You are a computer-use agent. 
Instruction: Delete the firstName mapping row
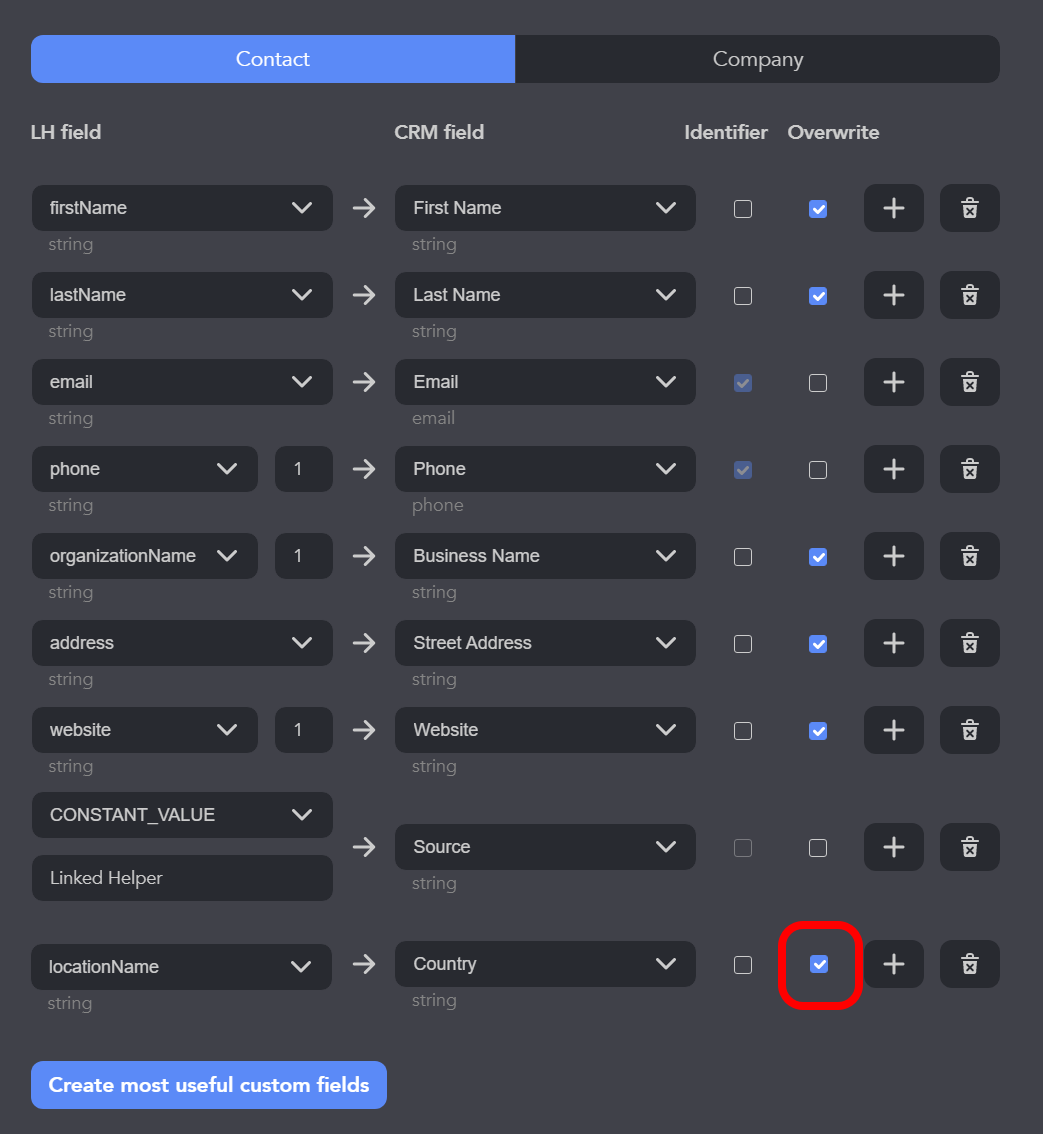[x=969, y=208]
